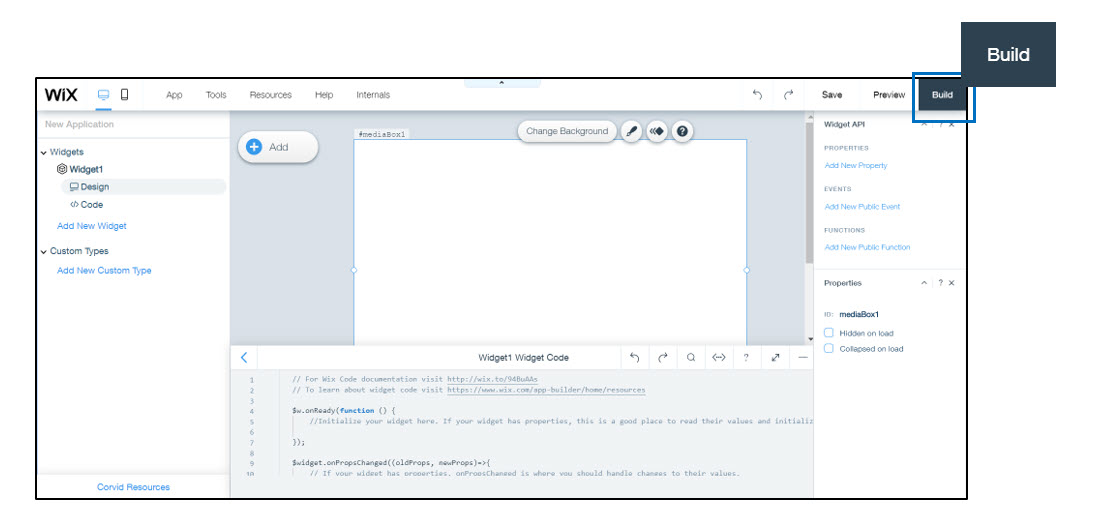Click the New Application title
Viewport: 1093px width, 526px height.
click(79, 124)
